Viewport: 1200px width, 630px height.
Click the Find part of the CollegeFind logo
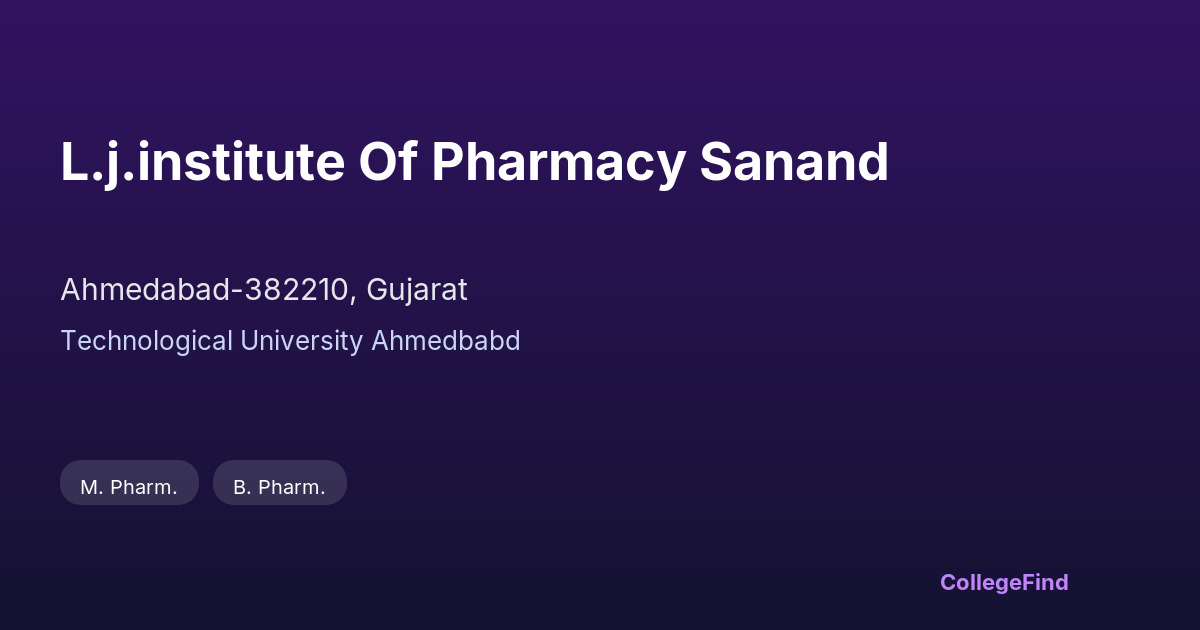click(x=1043, y=582)
